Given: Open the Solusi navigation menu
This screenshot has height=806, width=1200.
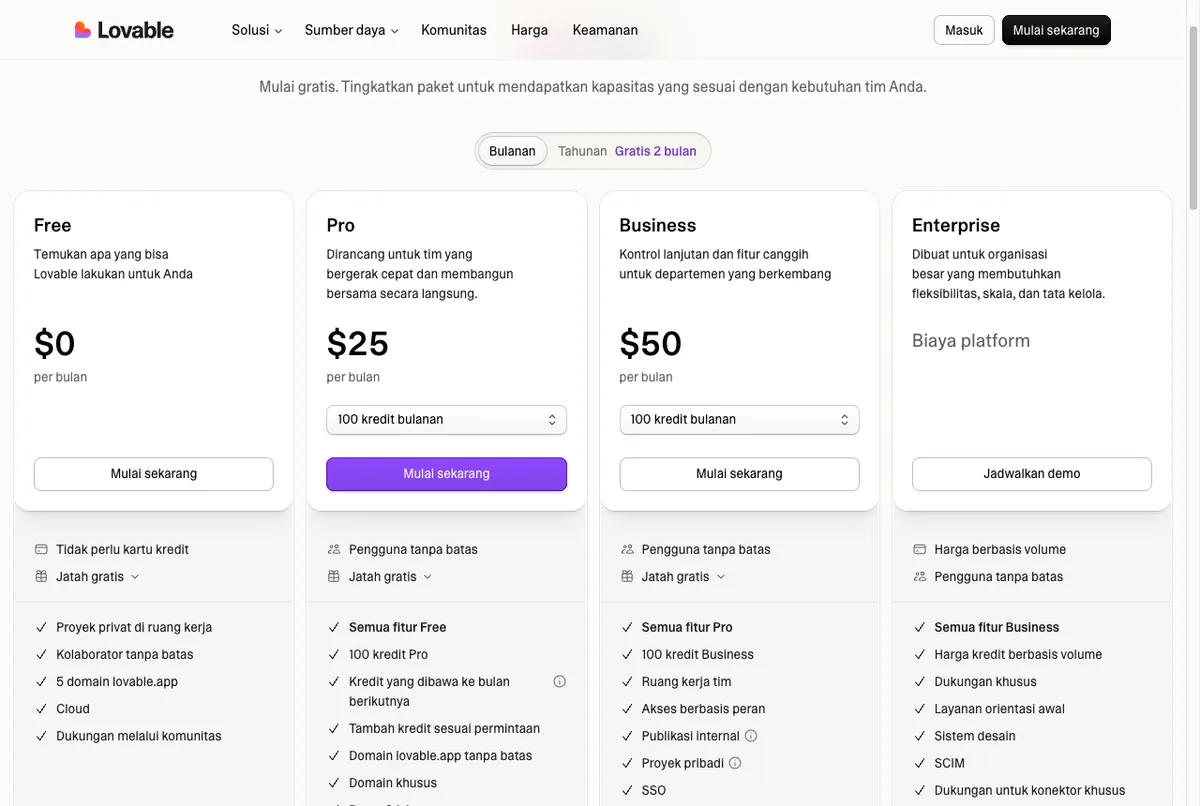Looking at the screenshot, I should coord(257,30).
